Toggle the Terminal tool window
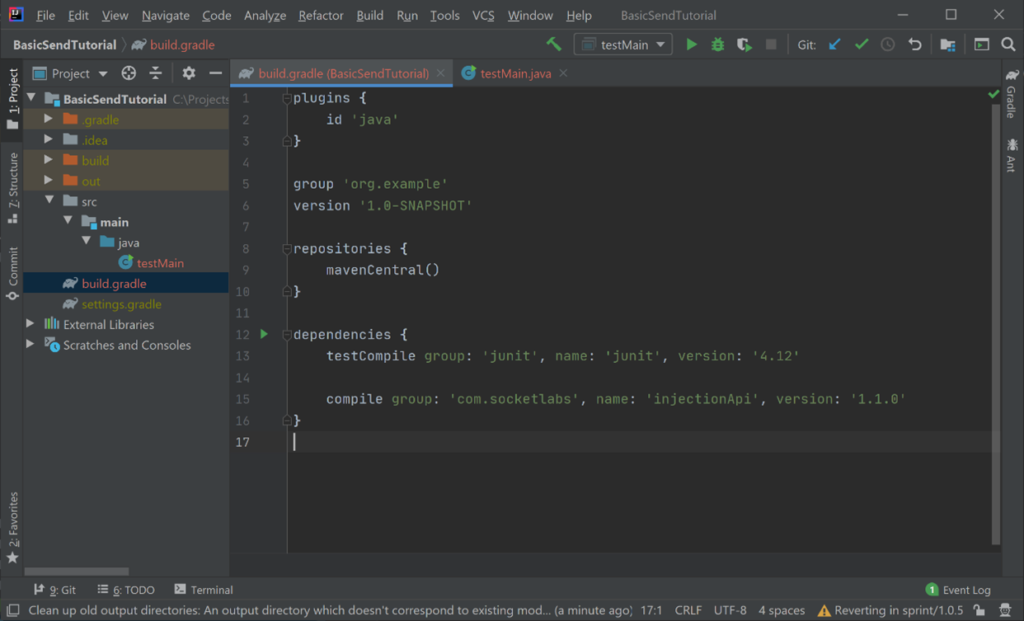The image size is (1024, 621). (204, 590)
